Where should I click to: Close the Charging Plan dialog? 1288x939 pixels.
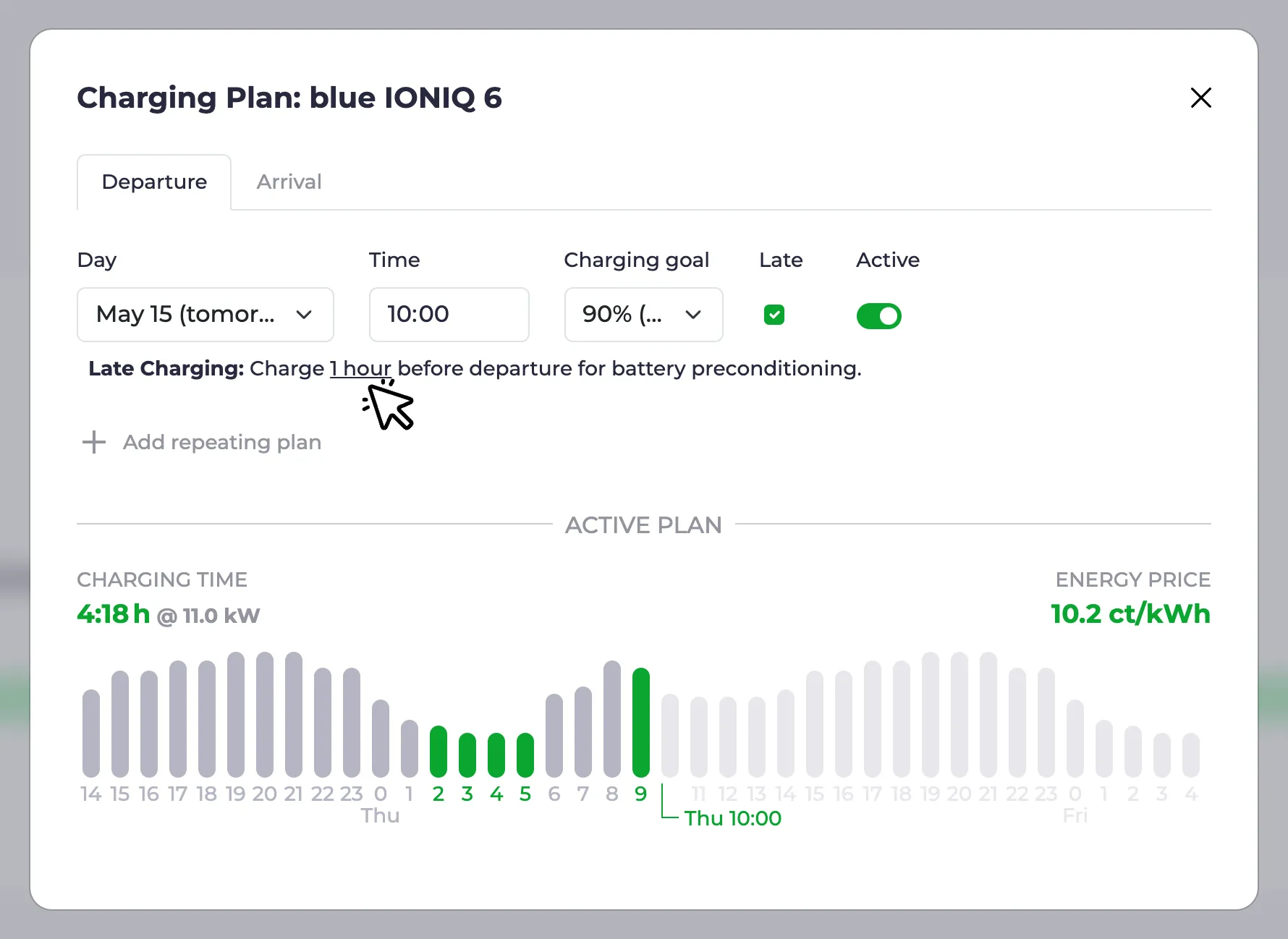click(x=1200, y=98)
